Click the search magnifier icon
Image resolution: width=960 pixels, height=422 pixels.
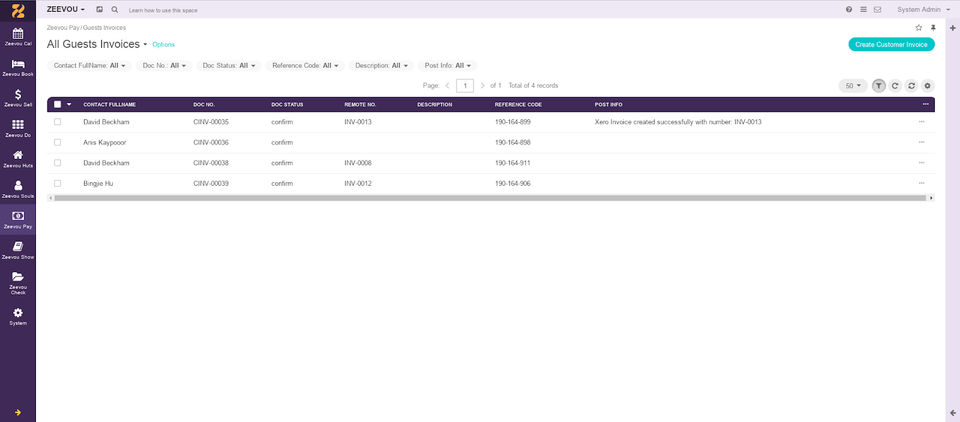(x=114, y=10)
